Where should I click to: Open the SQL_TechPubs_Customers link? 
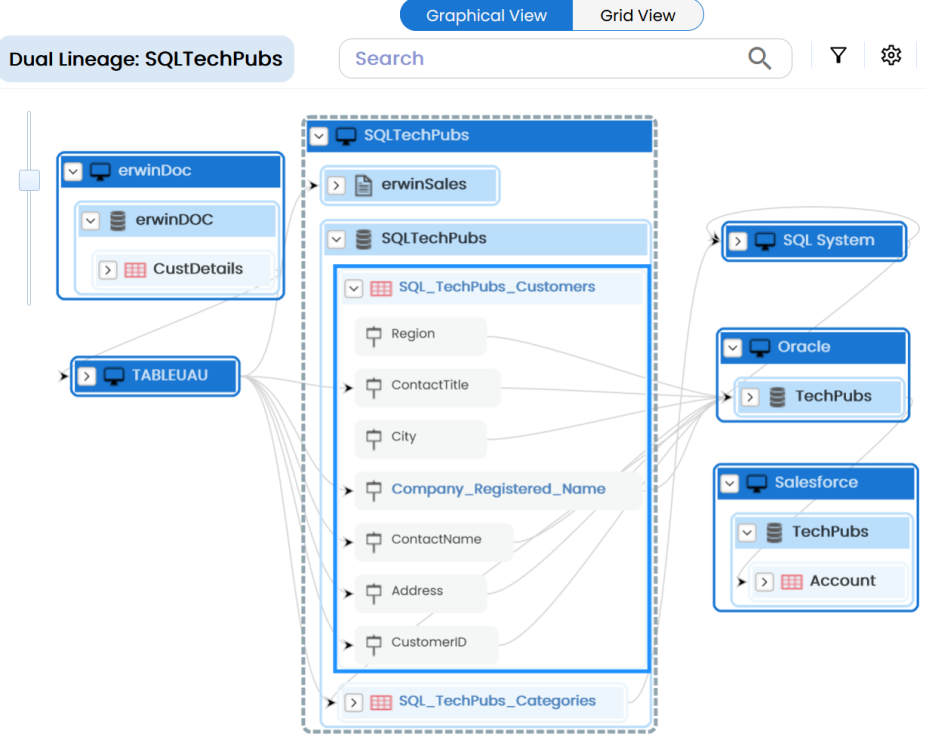click(x=497, y=287)
